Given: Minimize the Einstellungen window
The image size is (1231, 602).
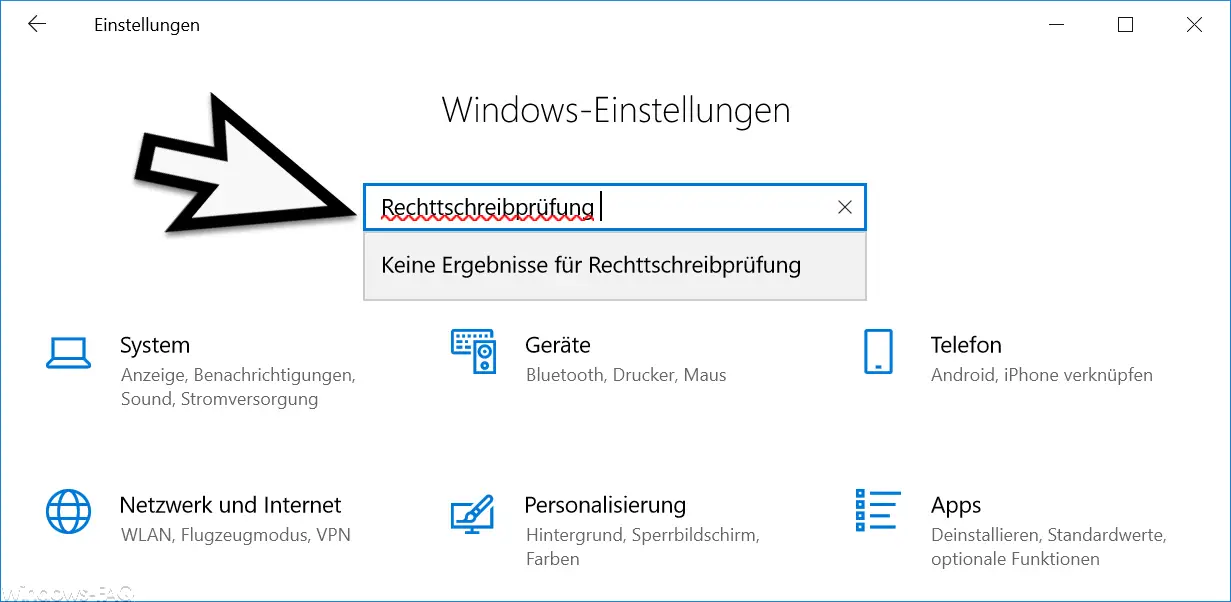Looking at the screenshot, I should coord(1056,25).
